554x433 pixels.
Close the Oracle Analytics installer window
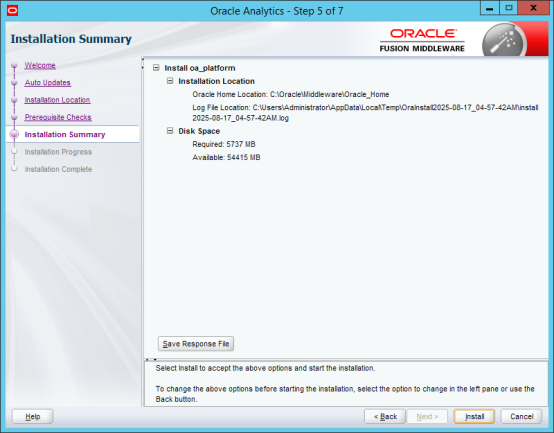click(x=533, y=8)
